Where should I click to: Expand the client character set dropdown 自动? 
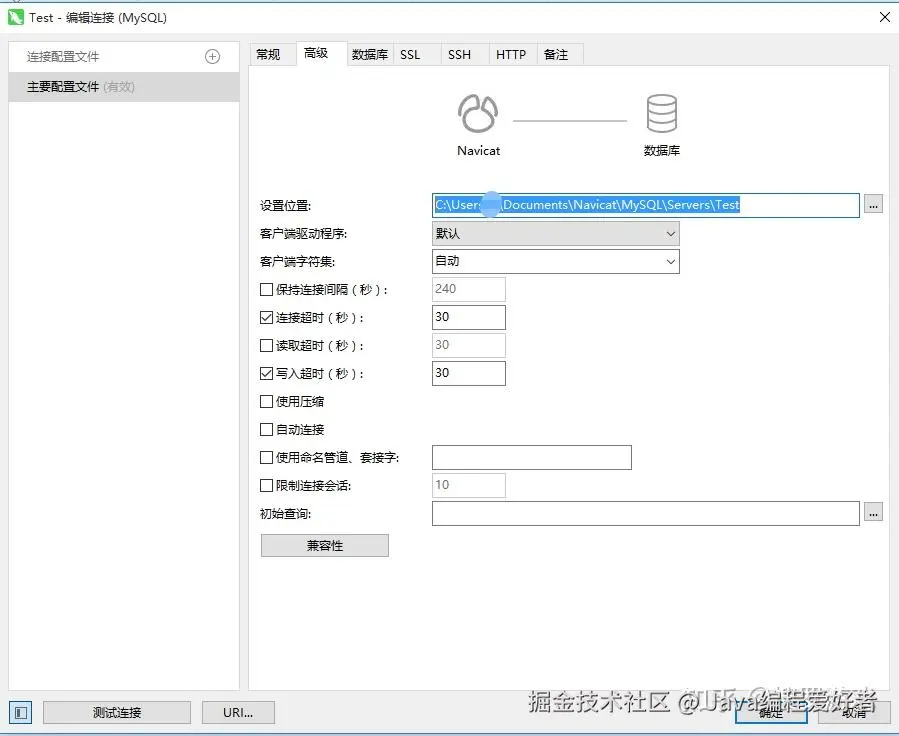pyautogui.click(x=556, y=261)
